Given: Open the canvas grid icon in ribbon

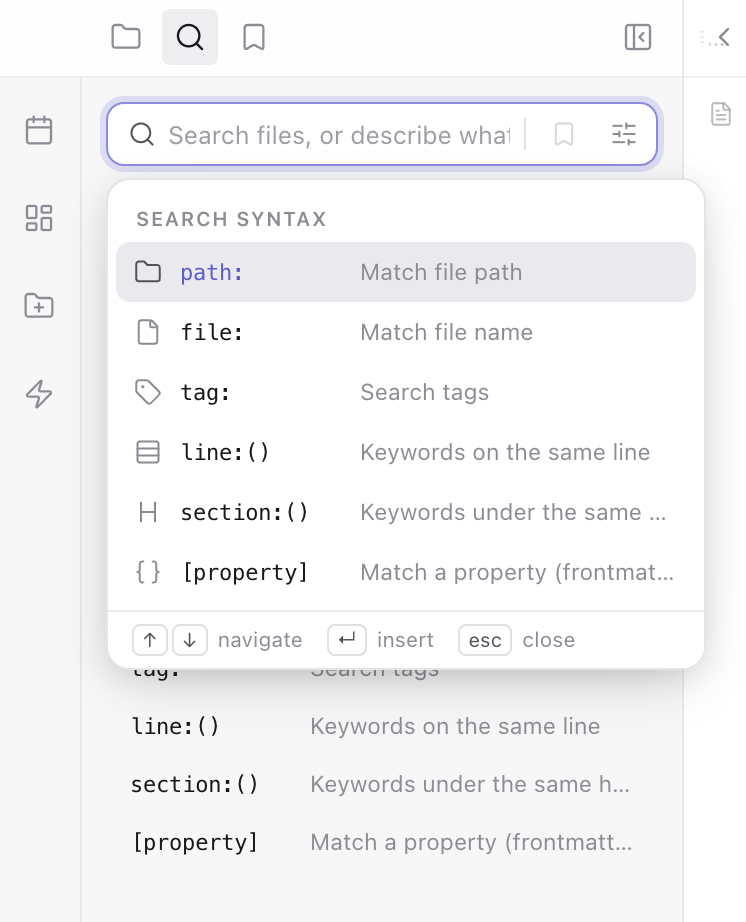Looking at the screenshot, I should (39, 218).
